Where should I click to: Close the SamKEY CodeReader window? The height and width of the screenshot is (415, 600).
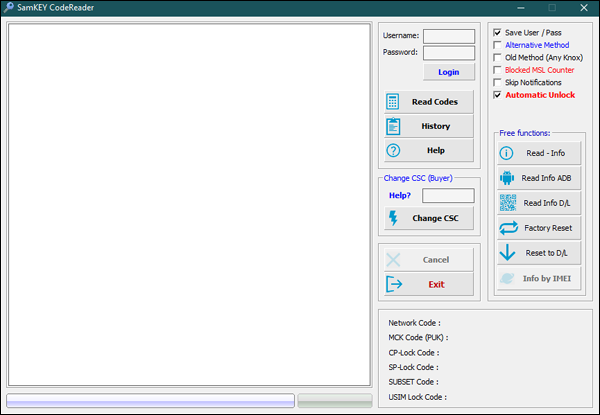tap(584, 8)
